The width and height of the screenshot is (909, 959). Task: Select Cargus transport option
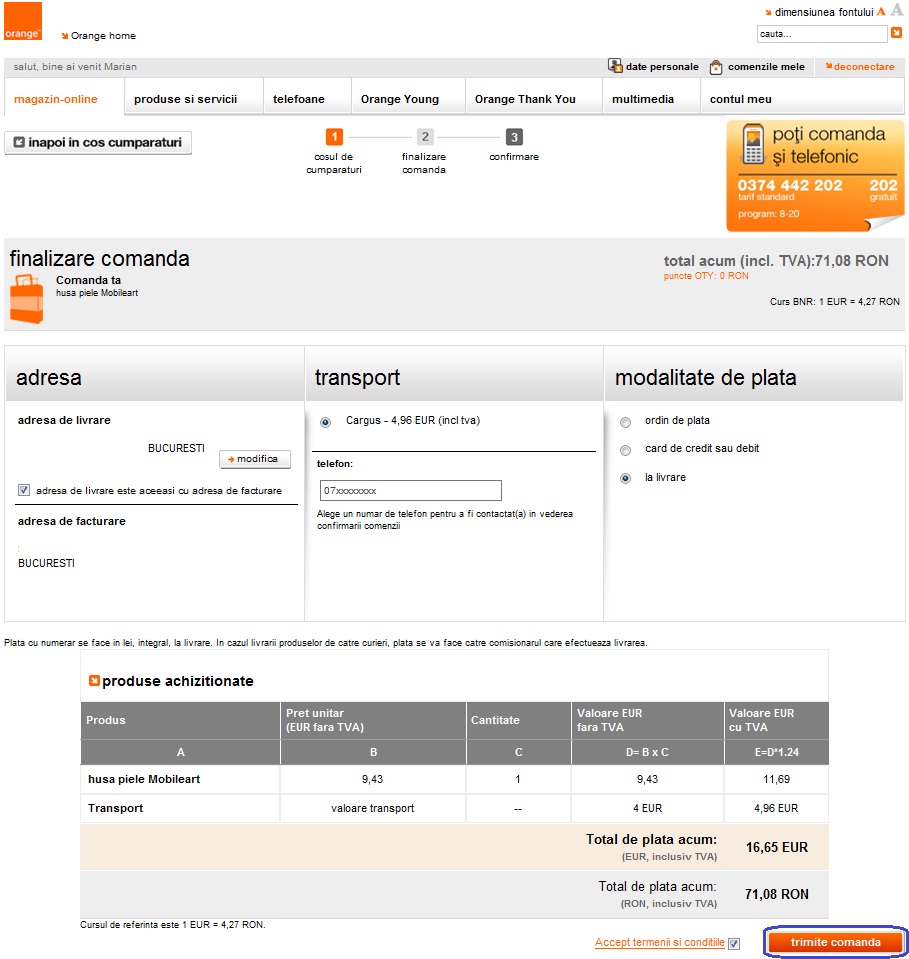(x=325, y=422)
